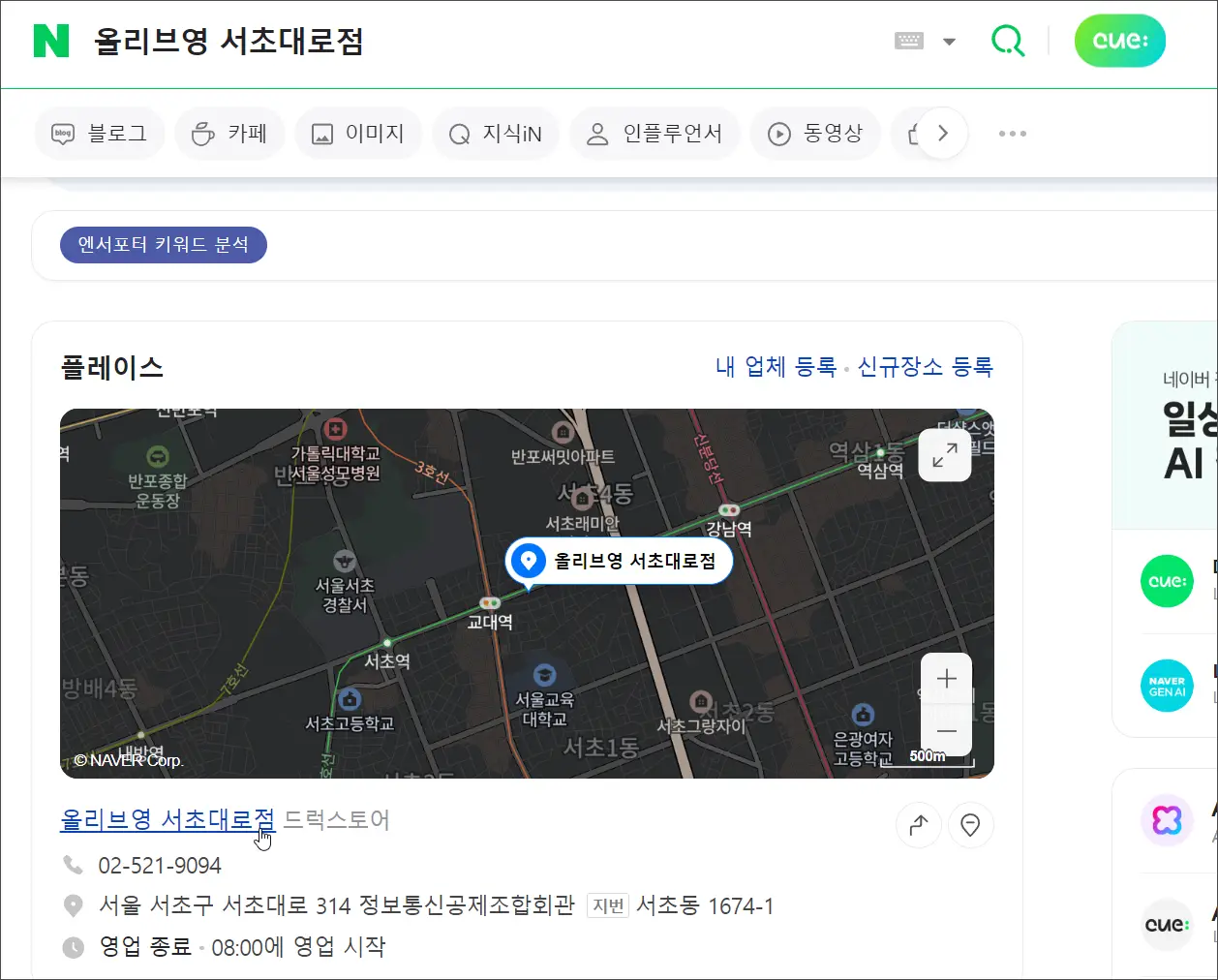The height and width of the screenshot is (980, 1218).
Task: Switch to the 블로그 tab
Action: coord(100,134)
